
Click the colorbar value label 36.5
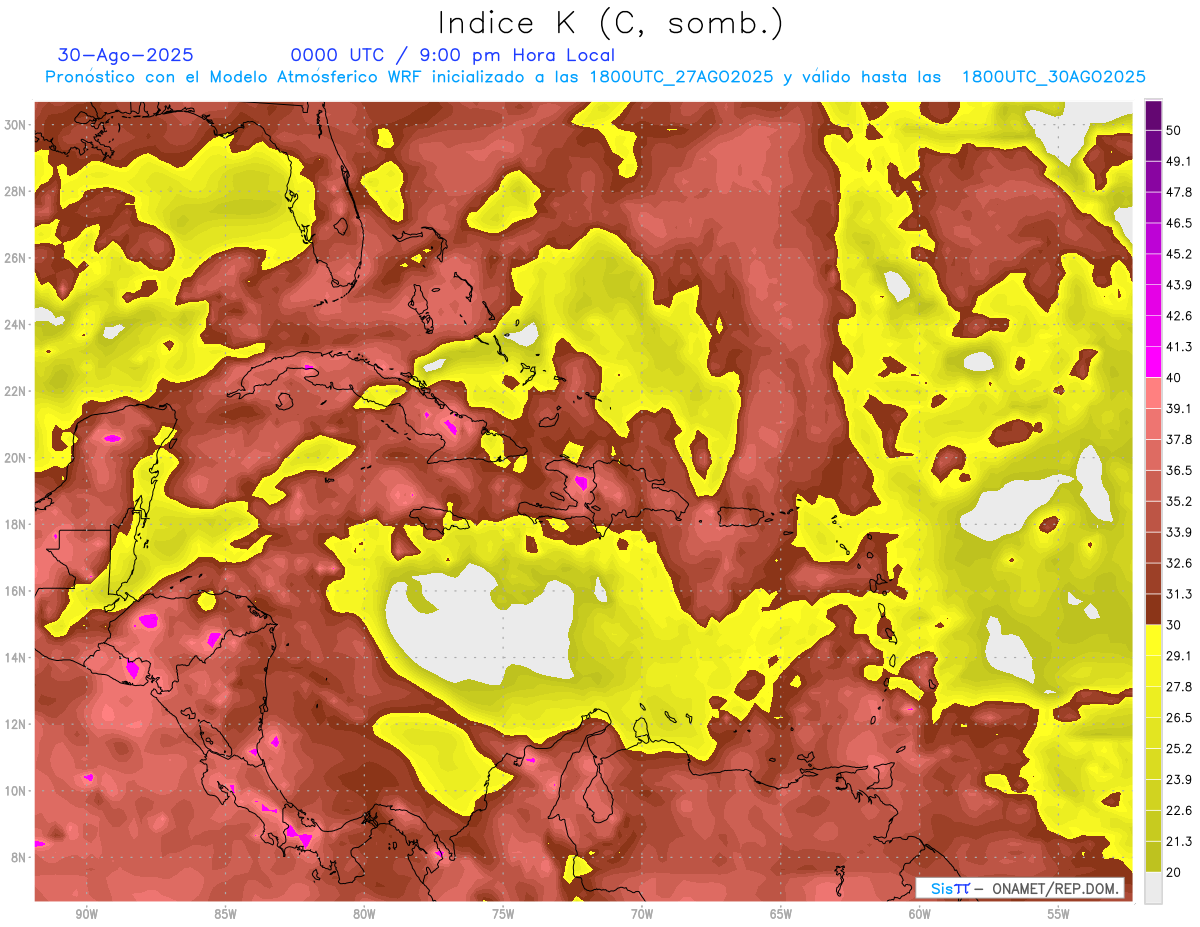[x=1179, y=470]
